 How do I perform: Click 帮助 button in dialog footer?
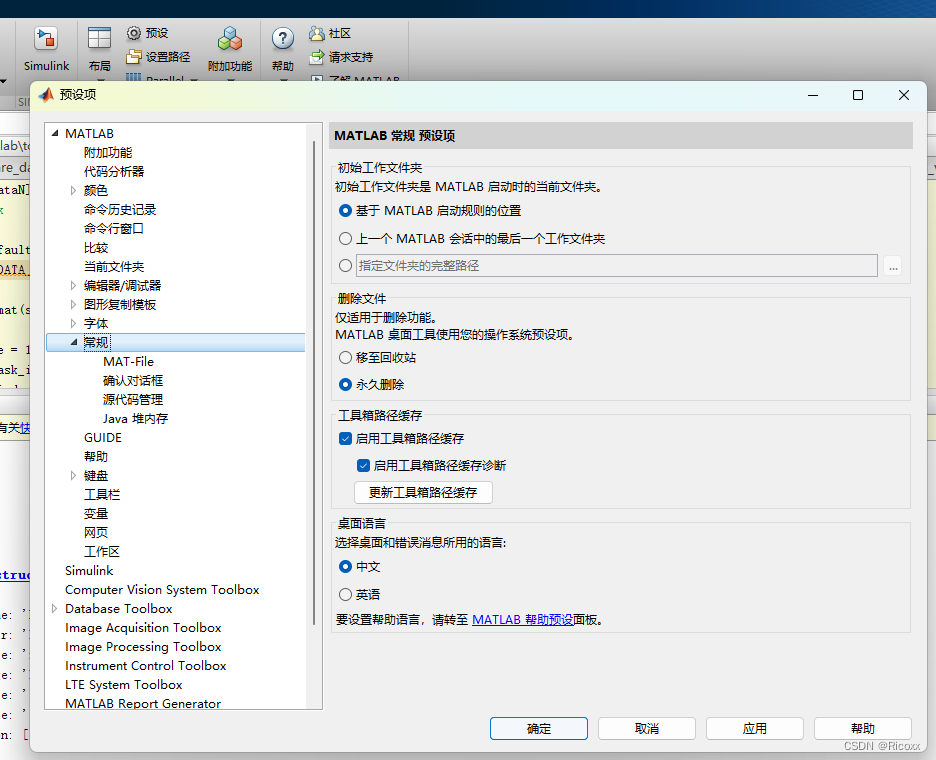coord(863,729)
